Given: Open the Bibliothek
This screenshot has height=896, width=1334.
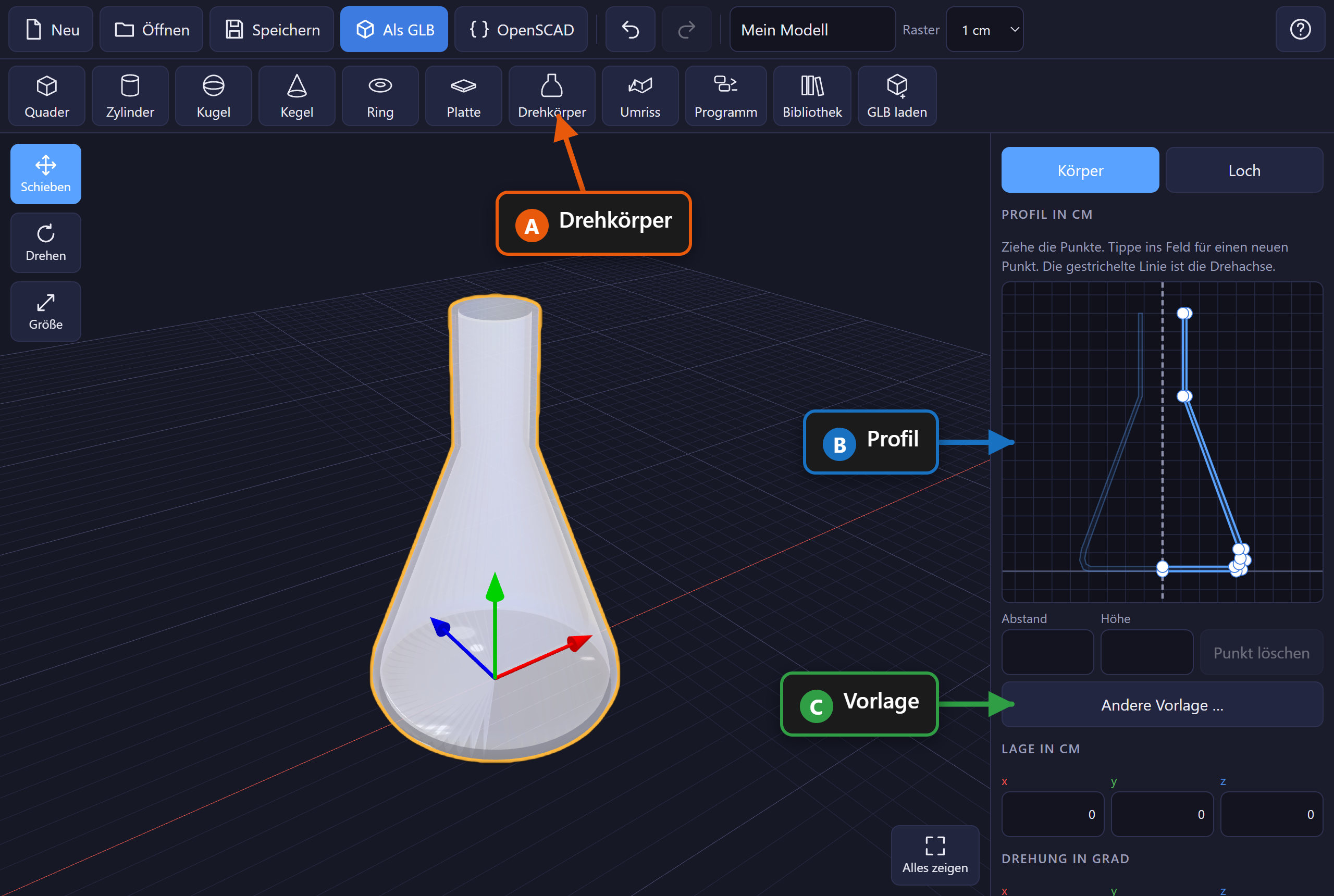Looking at the screenshot, I should [x=812, y=95].
